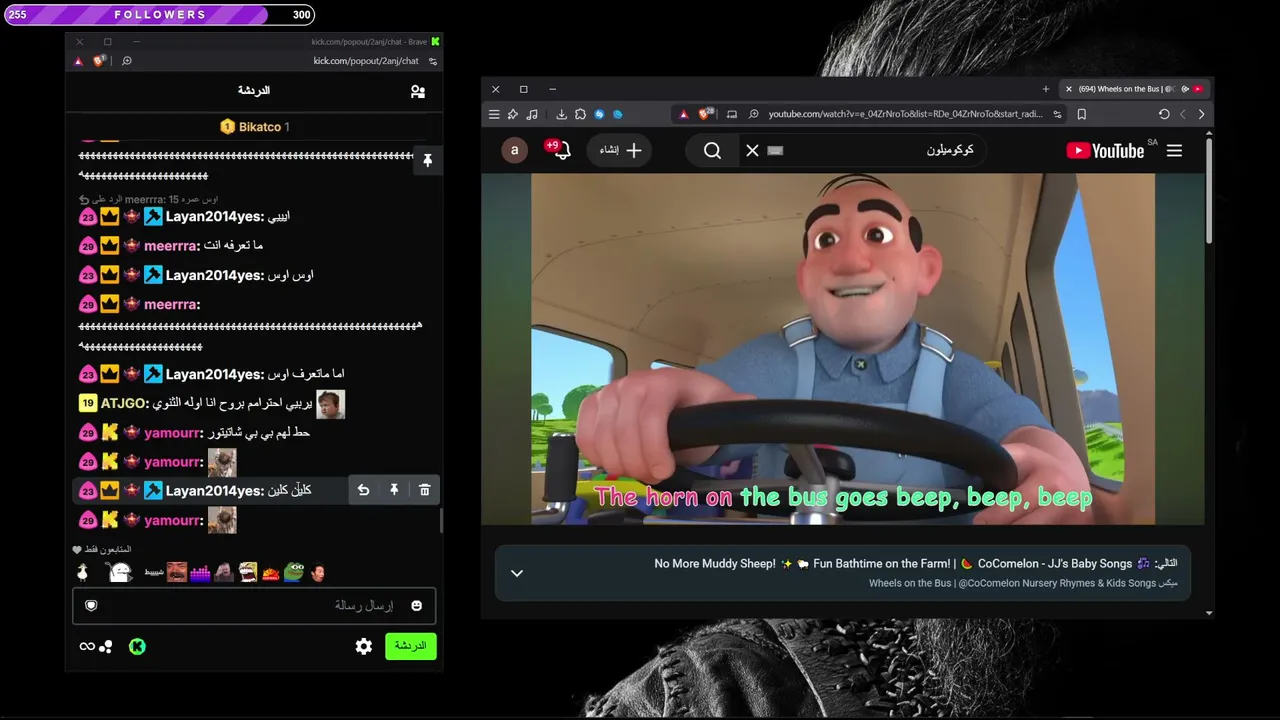Click meerrra username above the spam message

(x=171, y=304)
